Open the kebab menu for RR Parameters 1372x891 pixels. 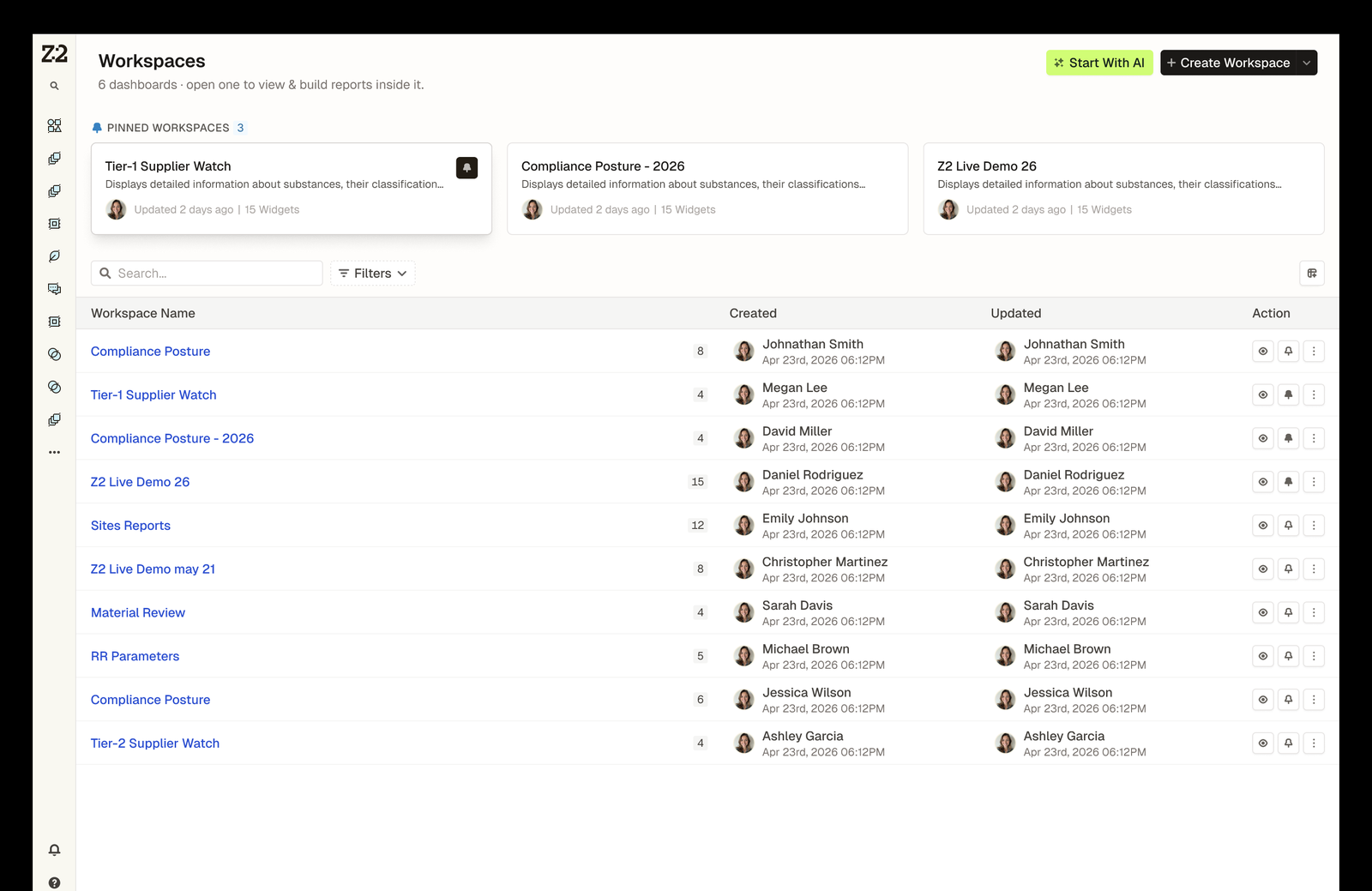pos(1314,656)
